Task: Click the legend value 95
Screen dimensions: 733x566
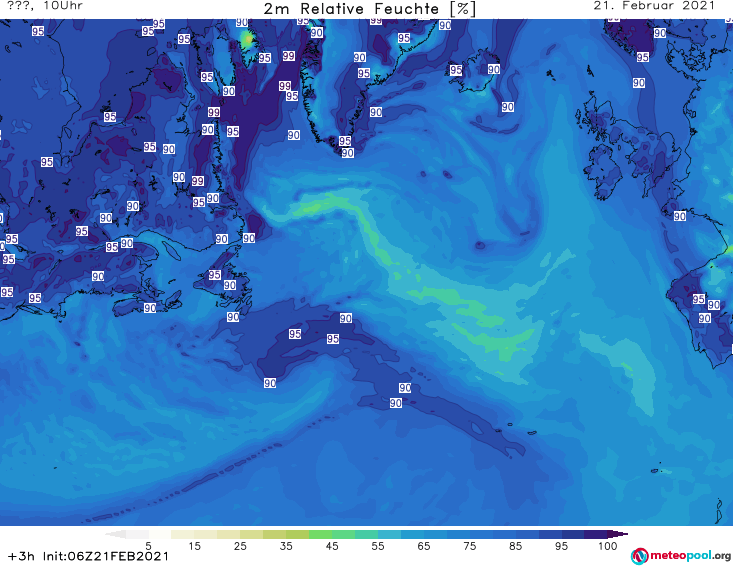Action: click(561, 546)
